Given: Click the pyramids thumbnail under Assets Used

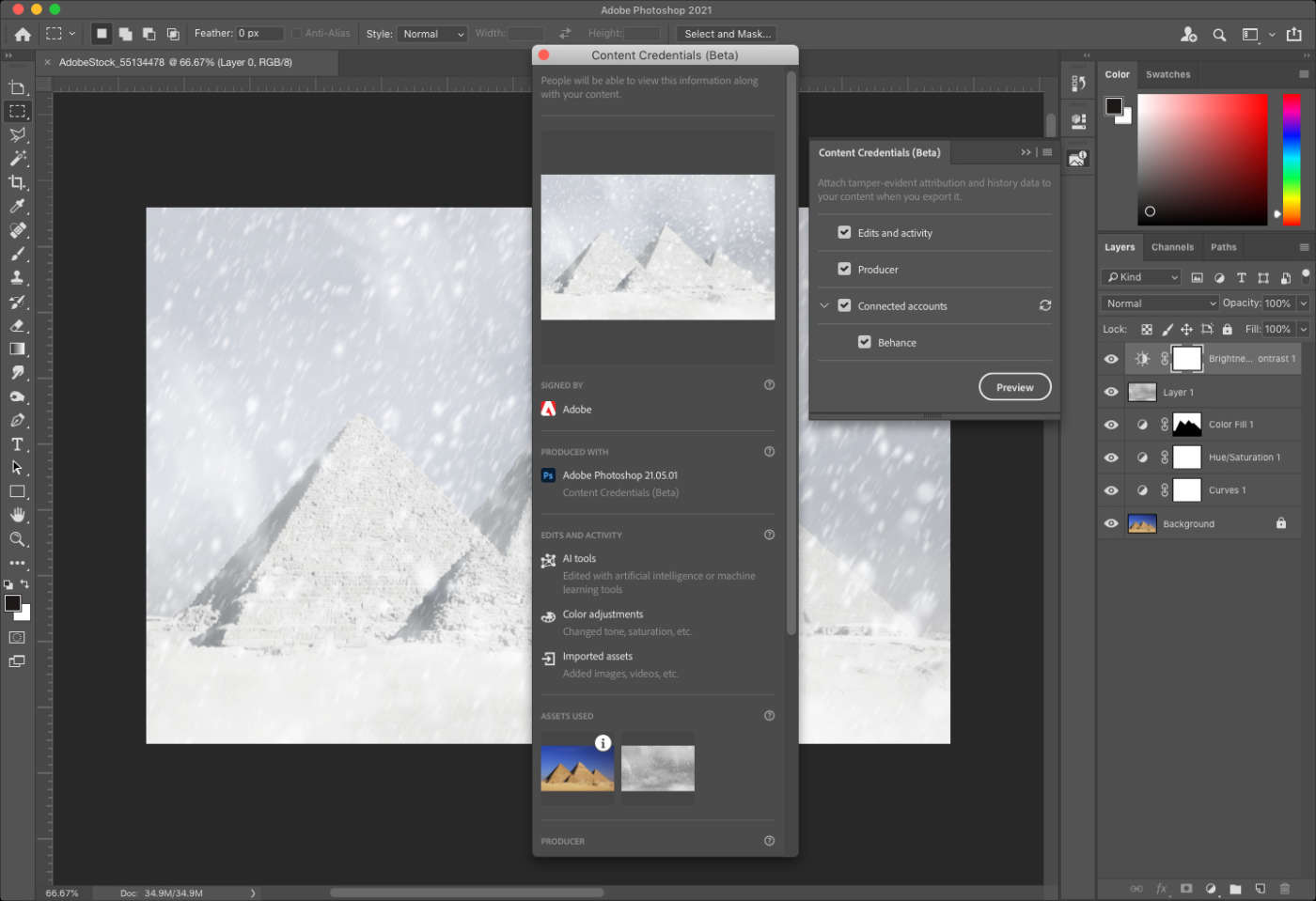Looking at the screenshot, I should (576, 767).
